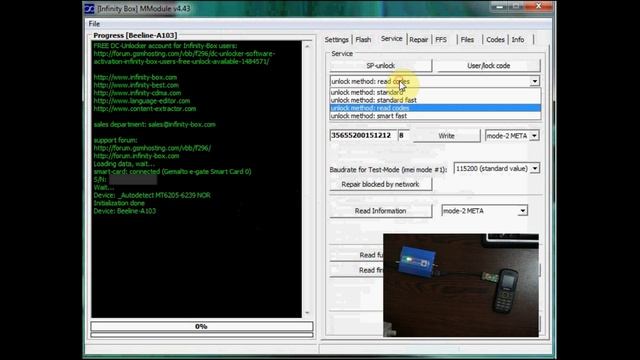Select unlock method: standard option
Image resolution: width=640 pixels, height=360 pixels.
coord(435,92)
